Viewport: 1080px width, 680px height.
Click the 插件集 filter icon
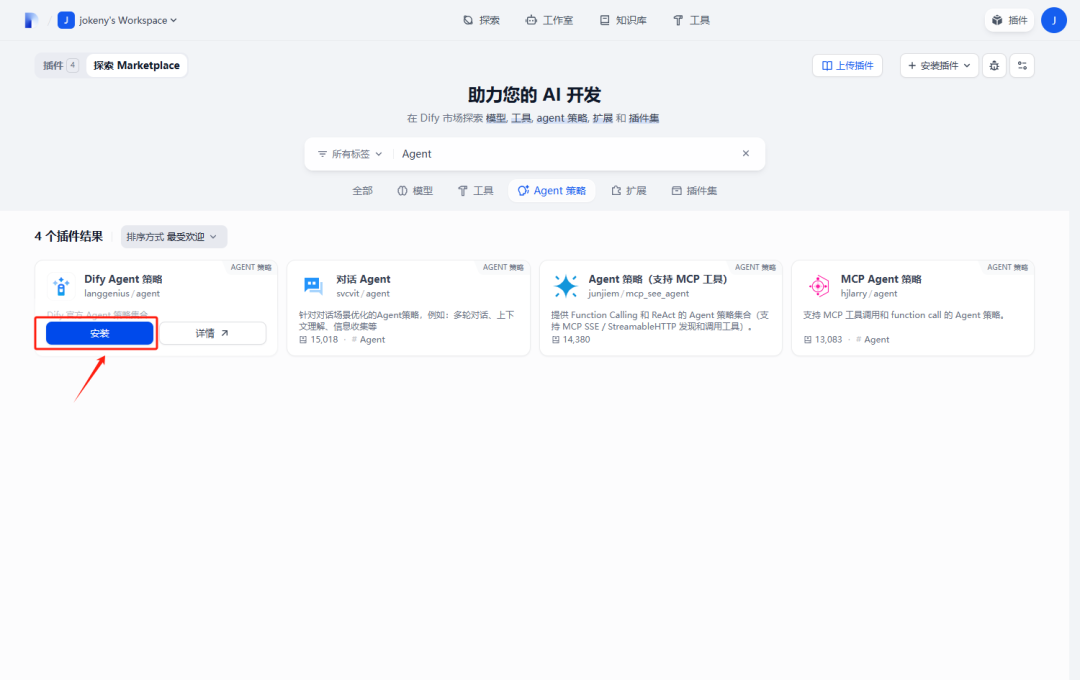click(676, 191)
